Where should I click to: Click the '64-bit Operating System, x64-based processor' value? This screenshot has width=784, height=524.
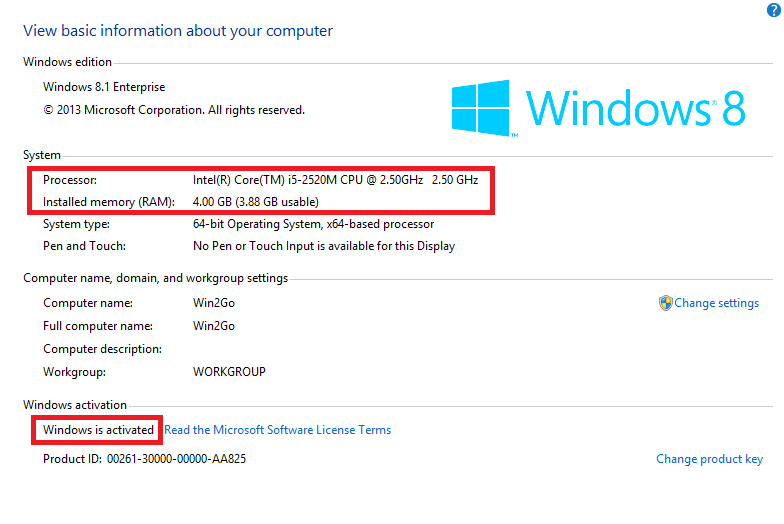point(314,224)
